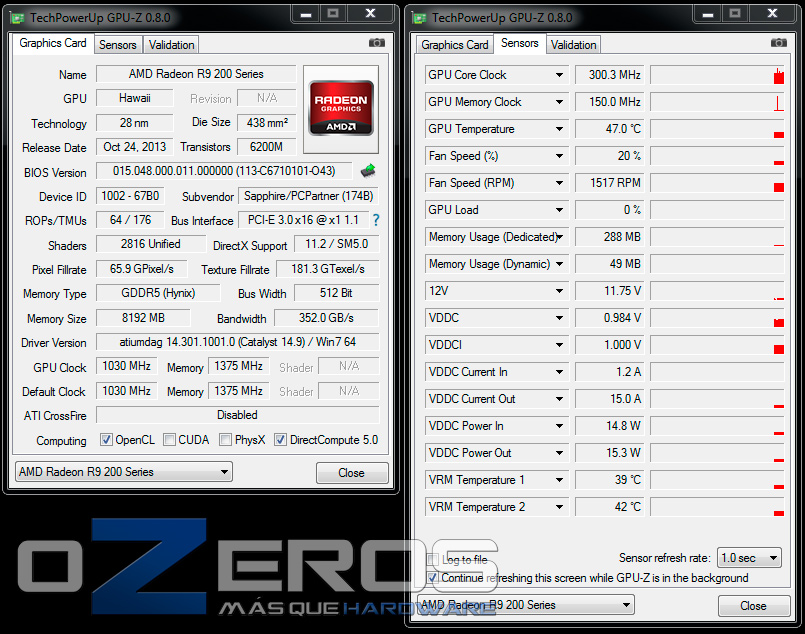Click the VDDCI history graph
The image size is (805, 634).
point(717,345)
